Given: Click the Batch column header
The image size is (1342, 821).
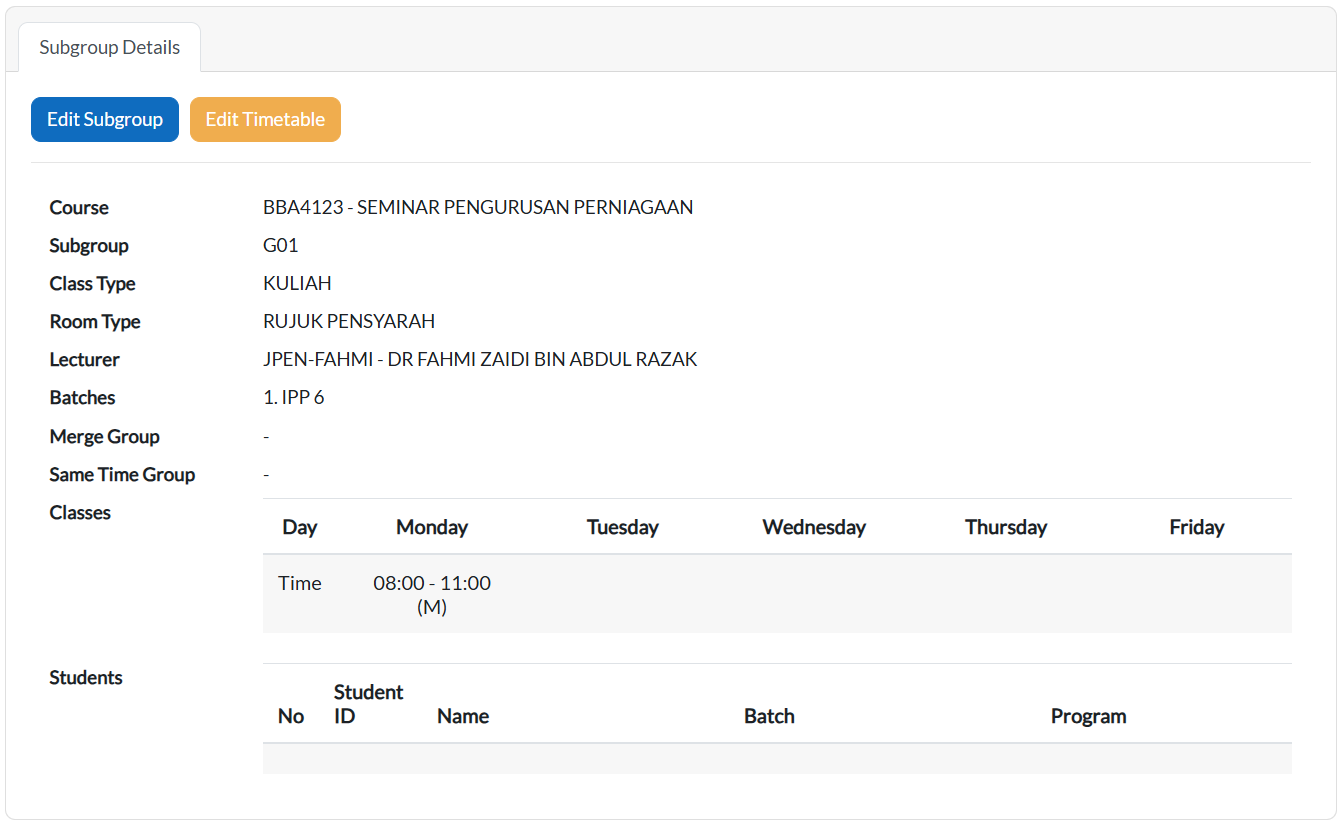Looking at the screenshot, I should [x=769, y=716].
